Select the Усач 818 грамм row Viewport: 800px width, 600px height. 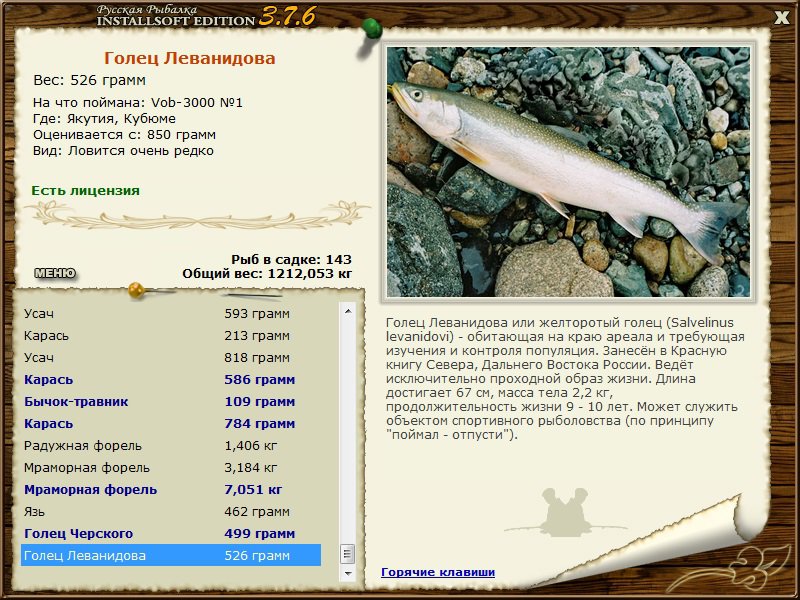pyautogui.click(x=171, y=358)
